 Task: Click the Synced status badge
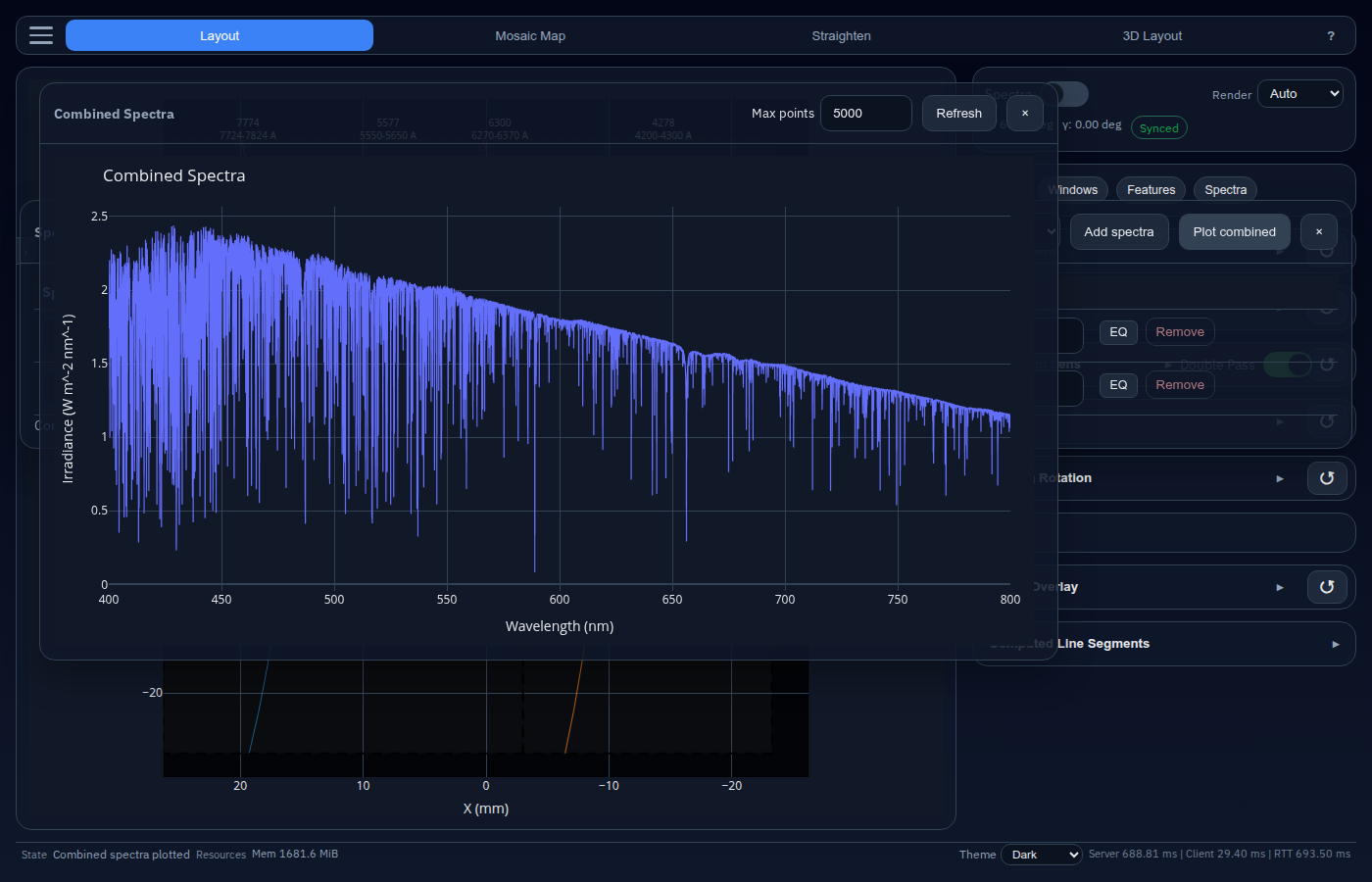[x=1159, y=128]
